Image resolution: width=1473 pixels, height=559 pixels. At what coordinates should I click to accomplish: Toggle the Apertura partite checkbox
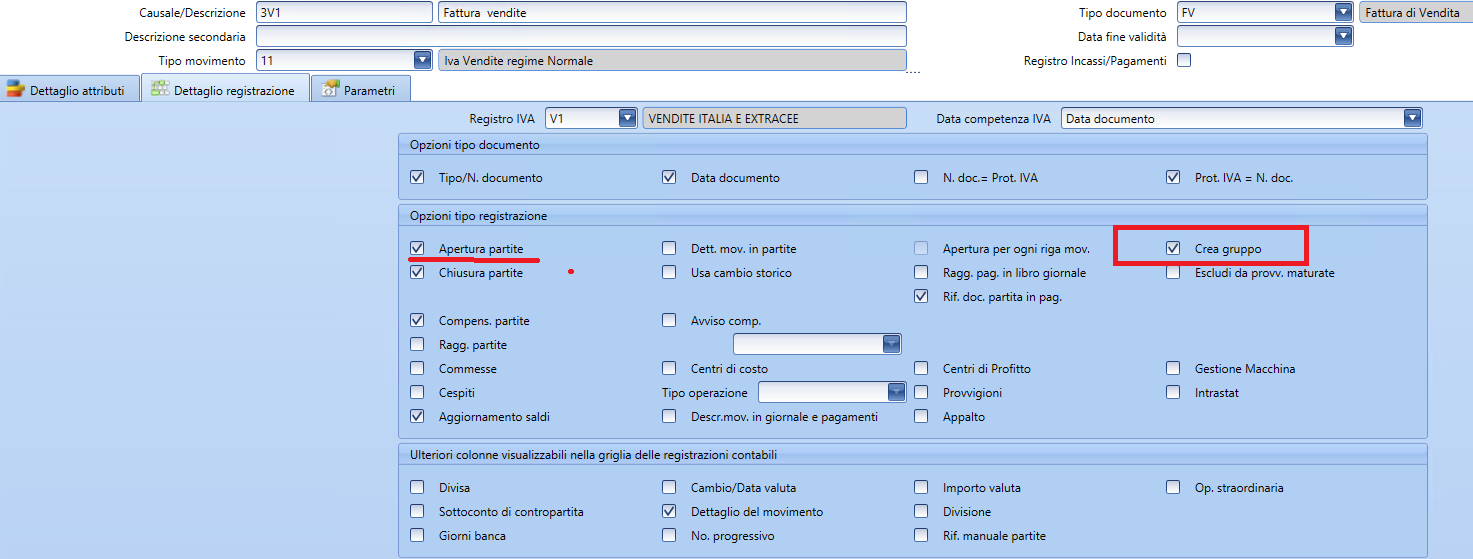click(x=417, y=249)
